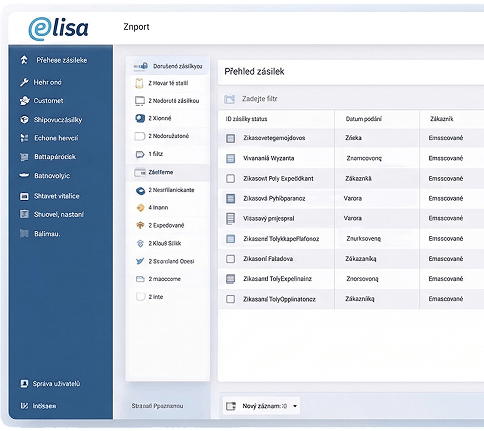The image size is (484, 431).
Task: Tick checkbox for Zikasovd Pyhibparanoz row
Action: pos(230,199)
